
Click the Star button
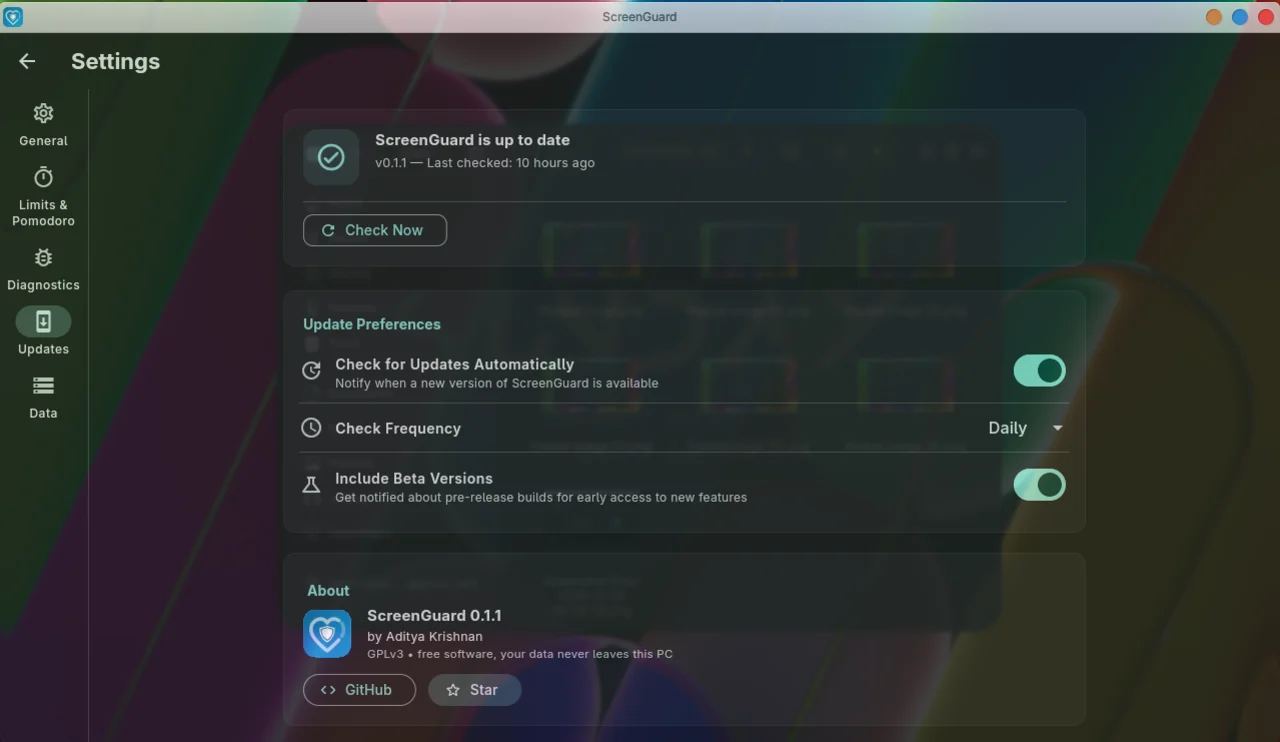474,690
